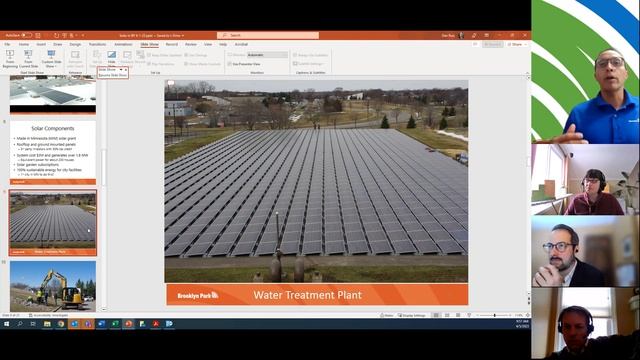
Task: Open Custom Slide Show menu
Action: 51,59
